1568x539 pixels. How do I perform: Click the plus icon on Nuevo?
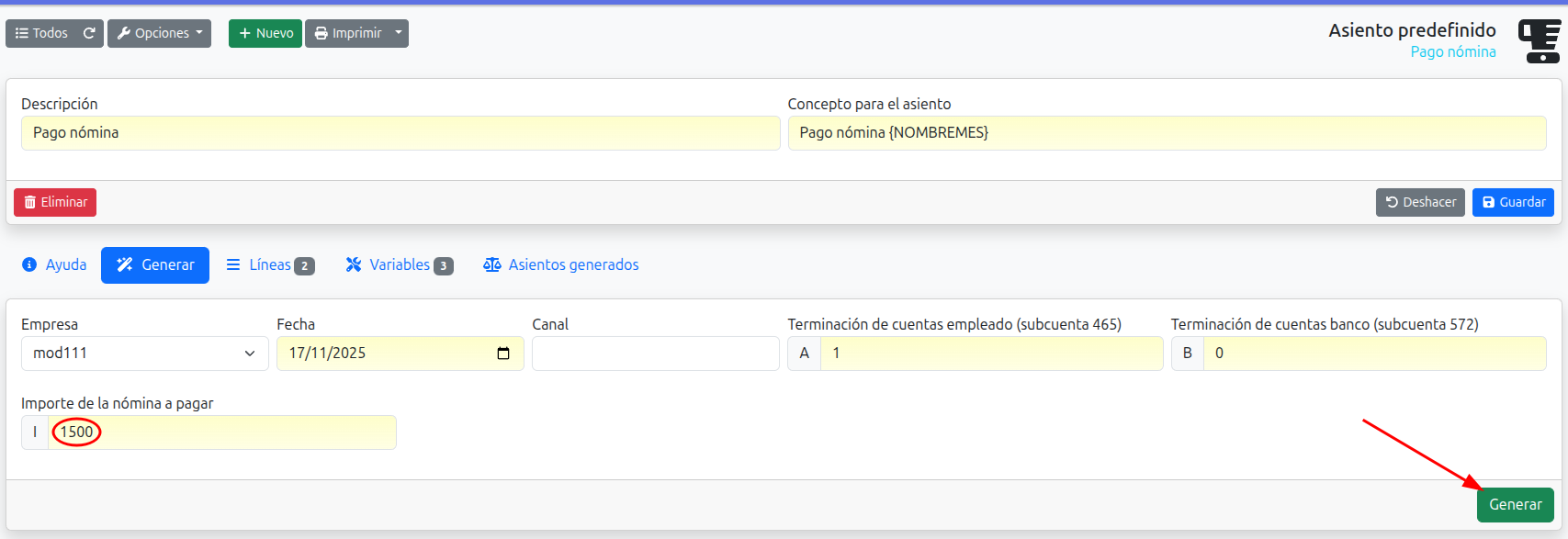245,33
